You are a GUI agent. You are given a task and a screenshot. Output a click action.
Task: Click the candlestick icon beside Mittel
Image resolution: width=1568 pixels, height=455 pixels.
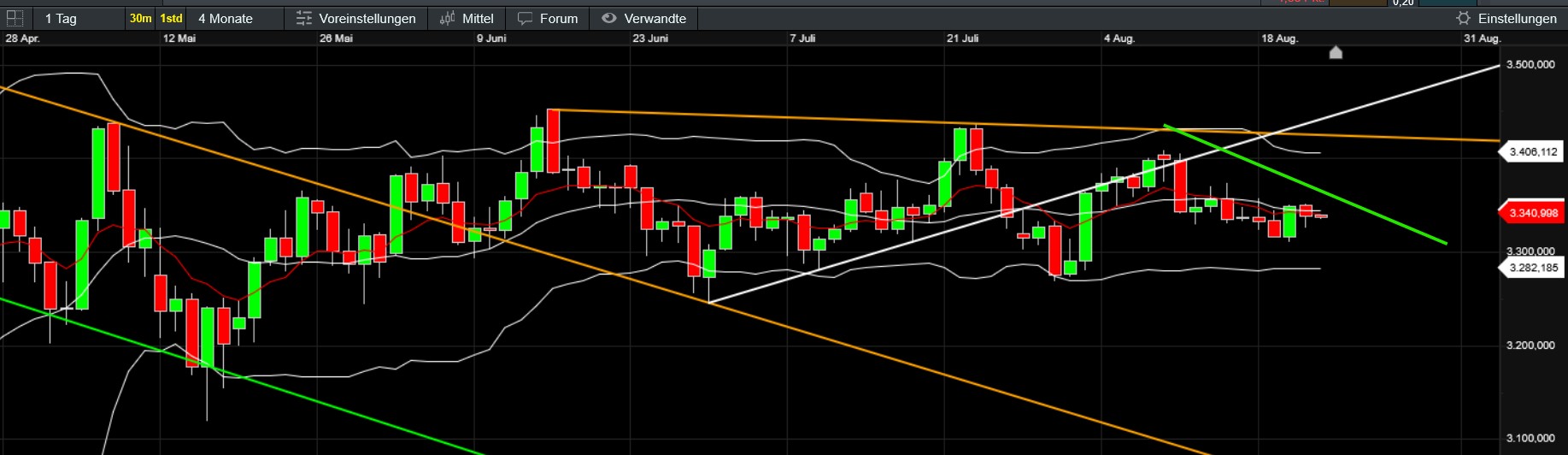447,18
